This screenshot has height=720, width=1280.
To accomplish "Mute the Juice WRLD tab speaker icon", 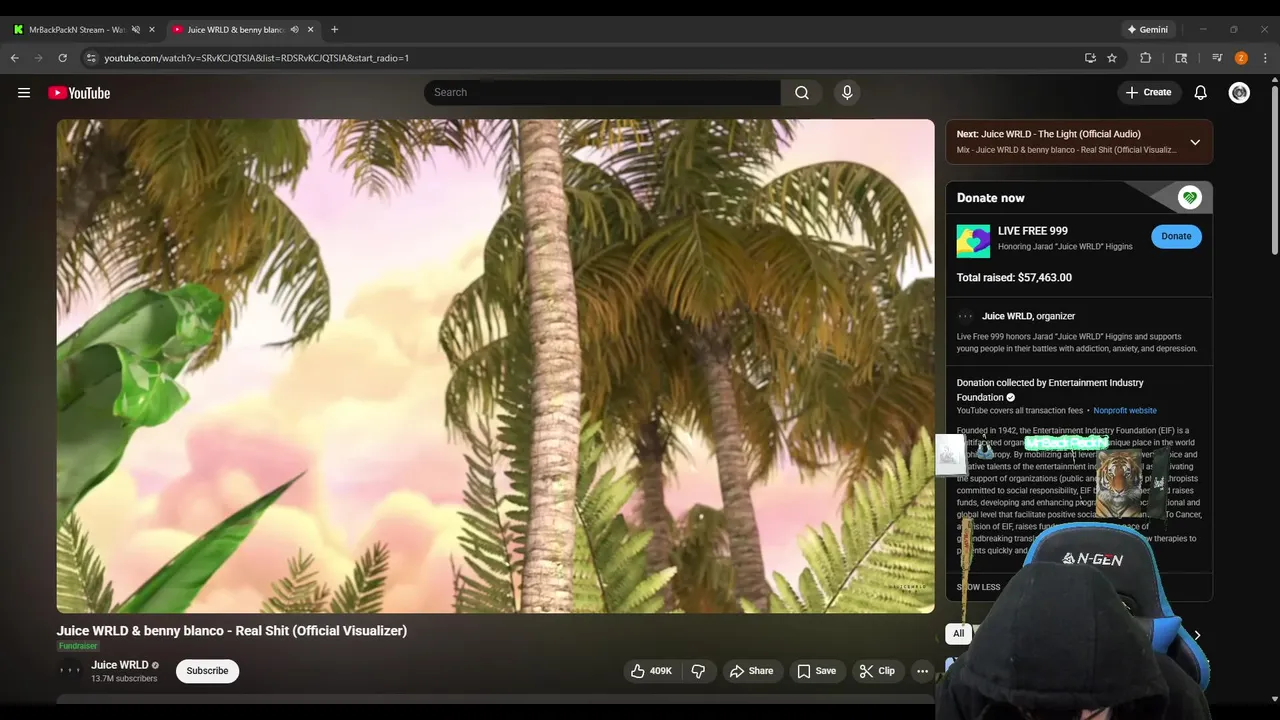I will pos(294,30).
